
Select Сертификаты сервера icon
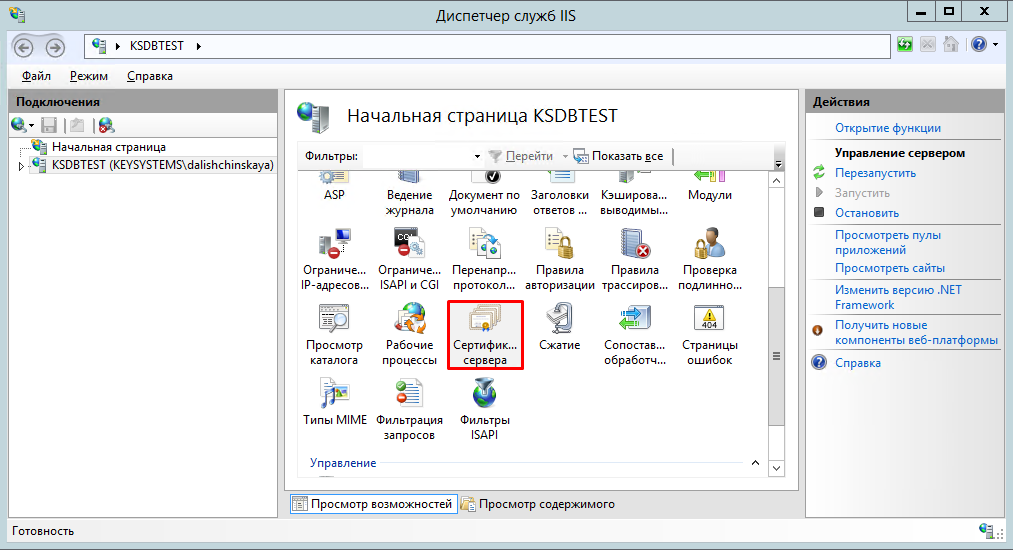click(x=485, y=335)
